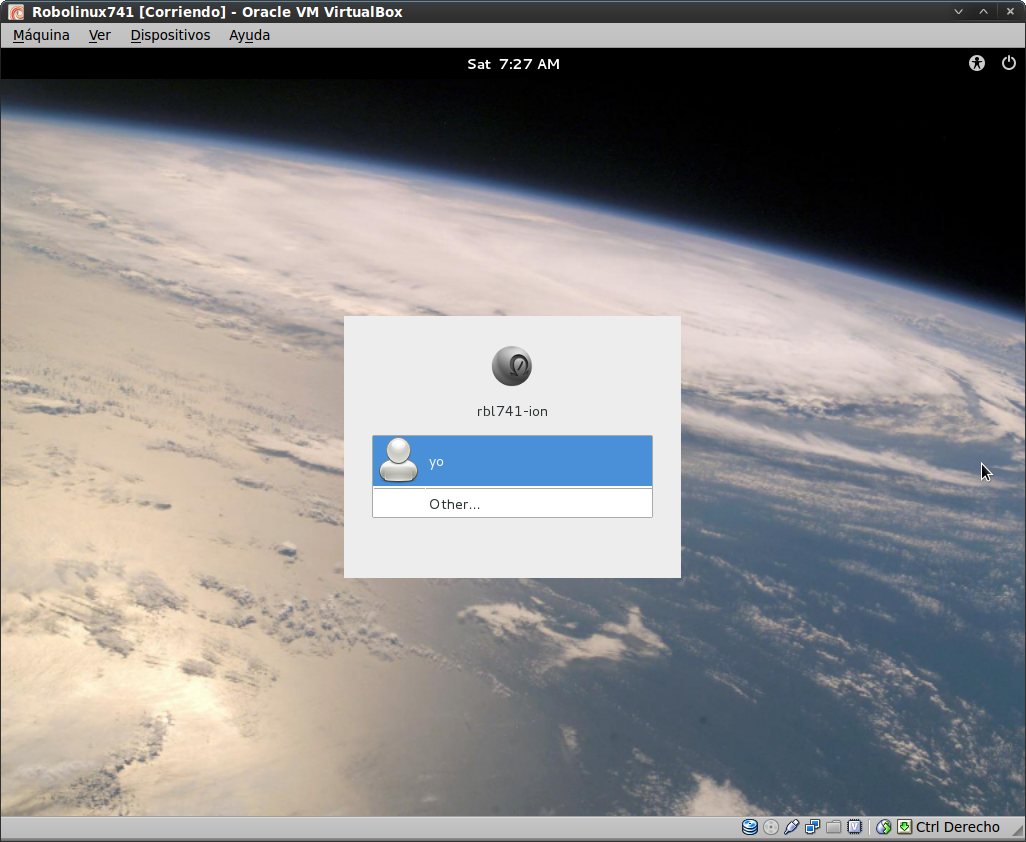The height and width of the screenshot is (842, 1026).
Task: Click the USB devices status icon
Action: 791,827
